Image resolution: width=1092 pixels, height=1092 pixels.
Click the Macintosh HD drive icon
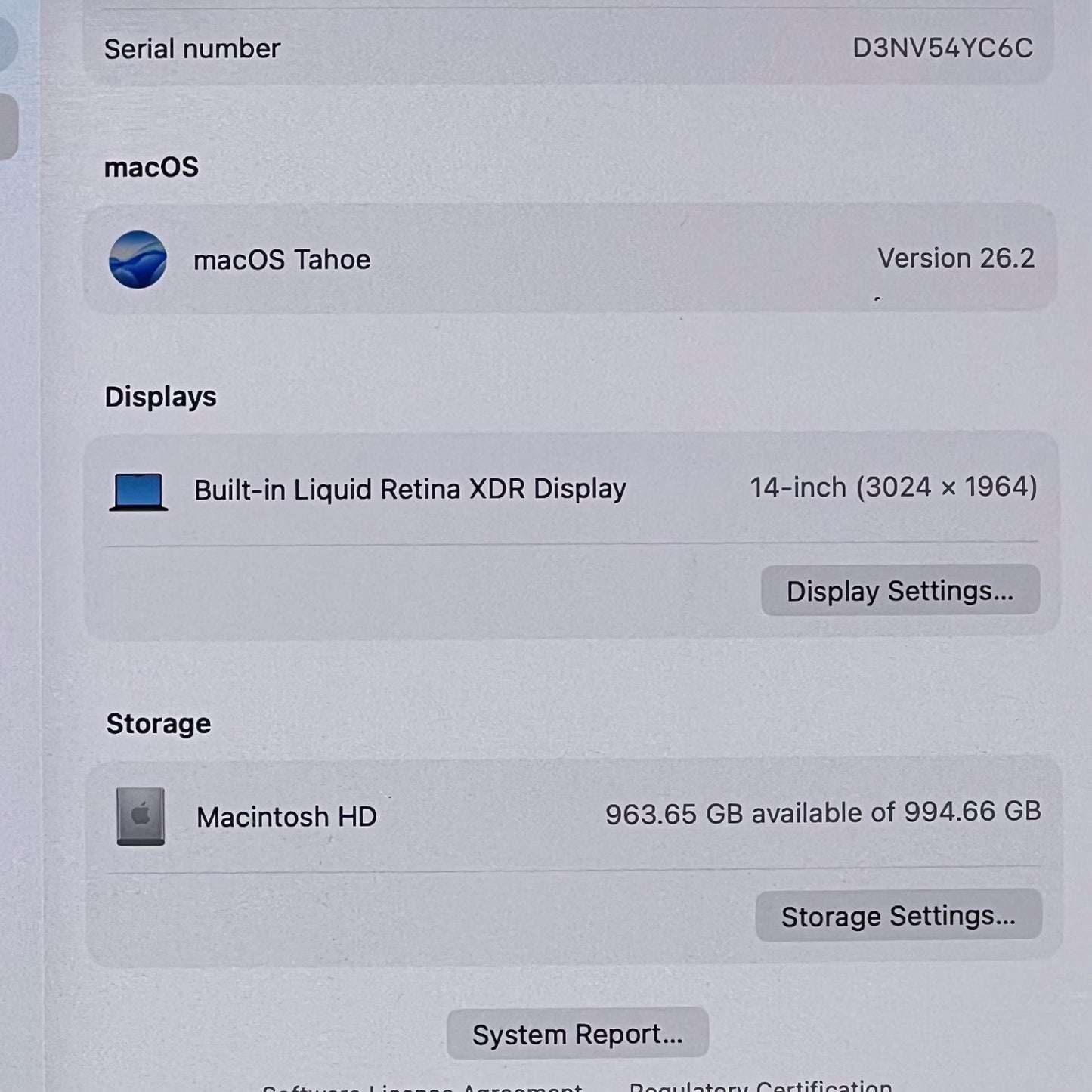141,816
